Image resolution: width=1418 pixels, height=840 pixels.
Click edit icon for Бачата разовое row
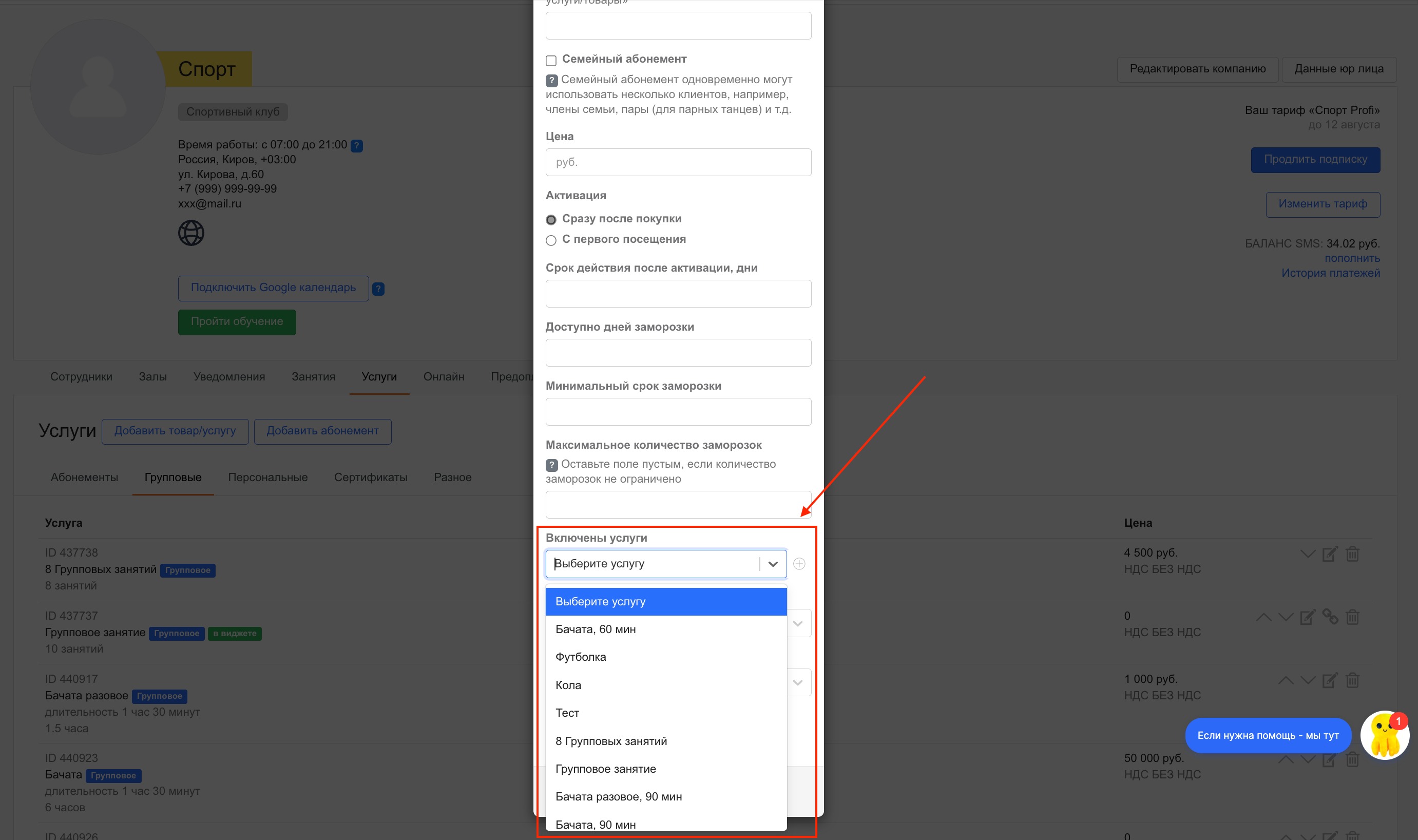pos(1329,680)
